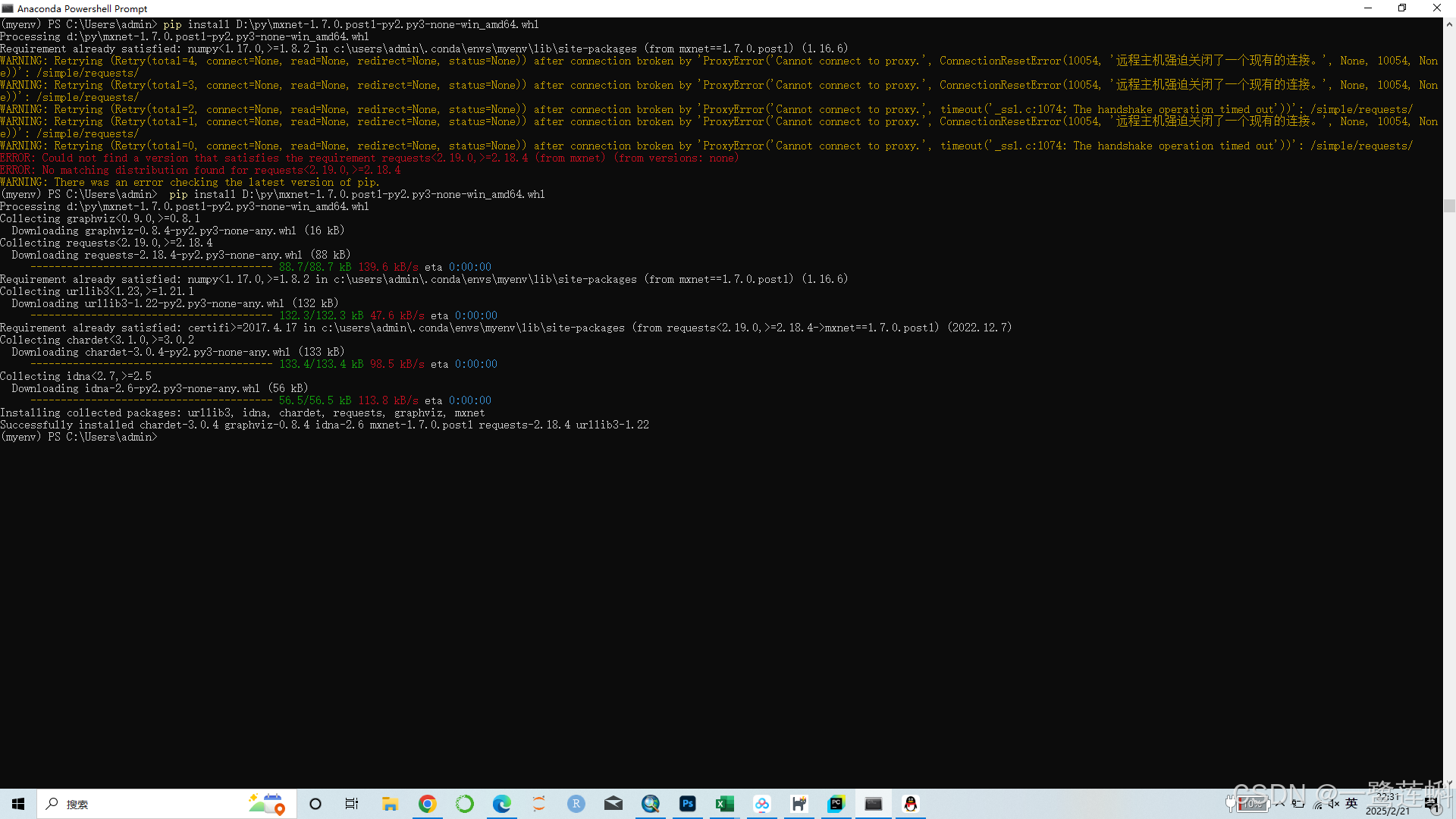This screenshot has height=819, width=1456.
Task: Open Microsoft Edge browser
Action: click(x=501, y=804)
